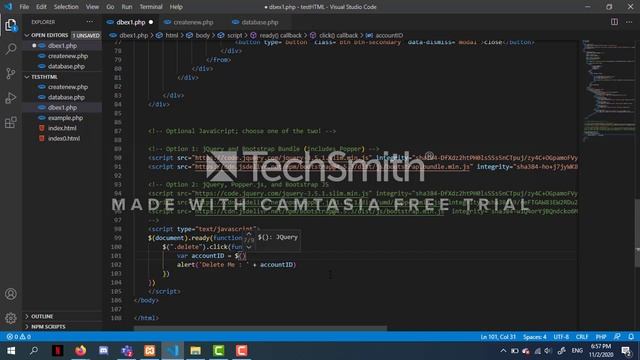The image size is (640, 360).
Task: Open index.html in TESTHTML folder
Action: point(62,128)
